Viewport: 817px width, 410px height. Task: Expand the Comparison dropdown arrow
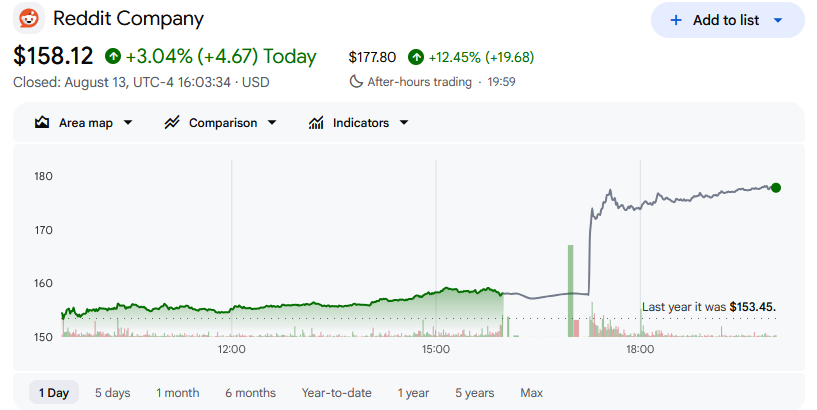[x=272, y=123]
